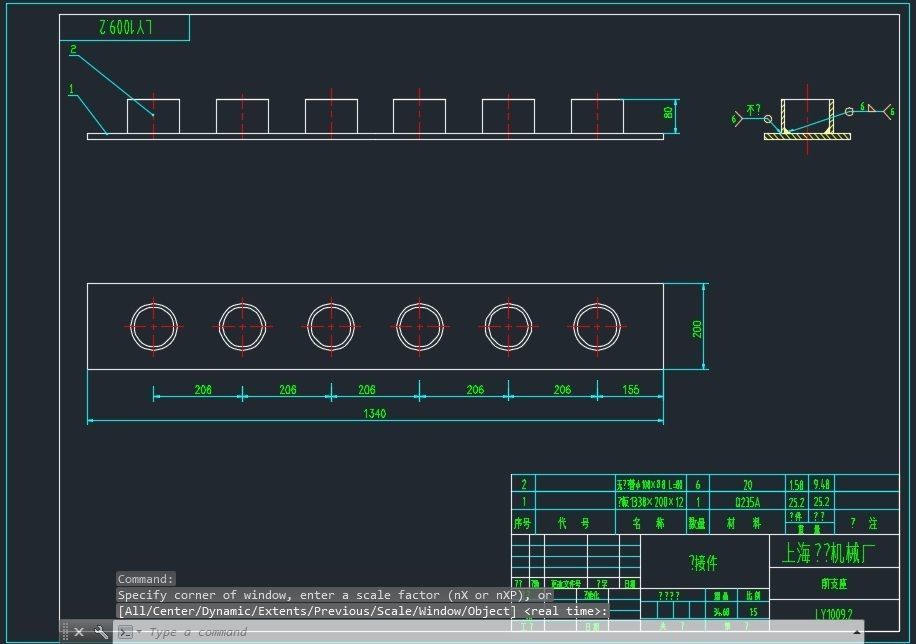Select the 序号 header cell
The width and height of the screenshot is (916, 644).
[522, 523]
